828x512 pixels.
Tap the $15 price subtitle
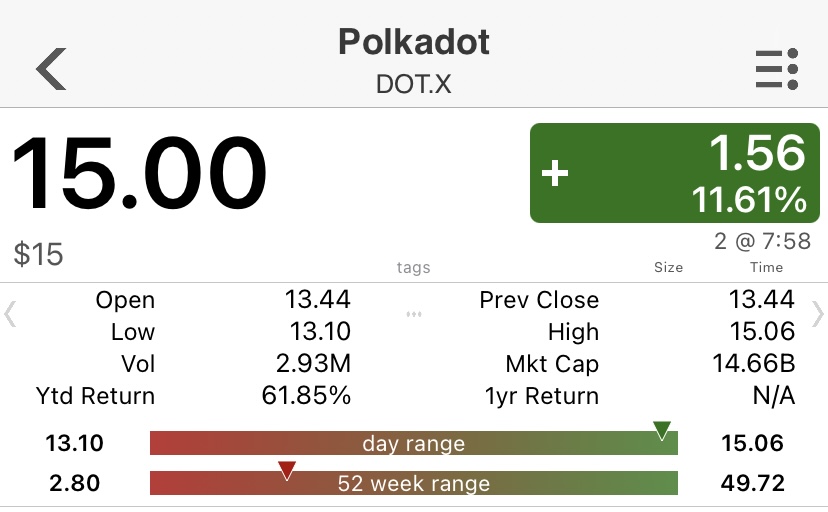pyautogui.click(x=38, y=254)
